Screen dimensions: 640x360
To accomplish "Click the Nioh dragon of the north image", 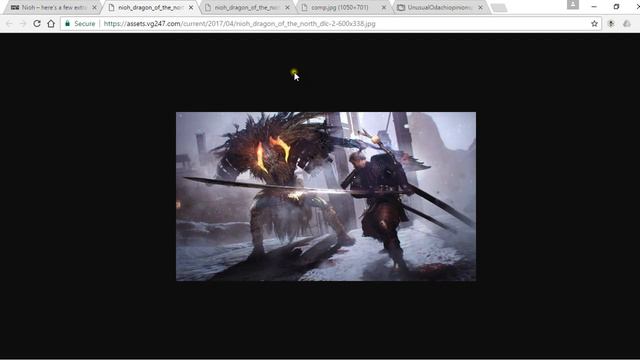I will click(x=326, y=196).
